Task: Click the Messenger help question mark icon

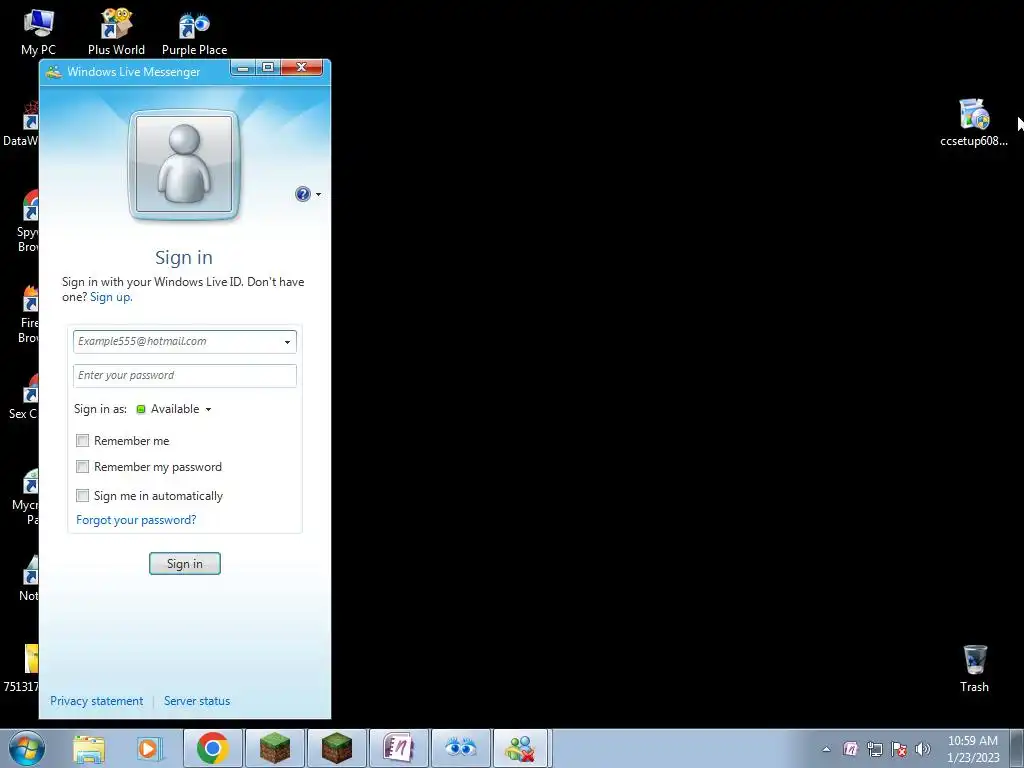Action: (302, 194)
